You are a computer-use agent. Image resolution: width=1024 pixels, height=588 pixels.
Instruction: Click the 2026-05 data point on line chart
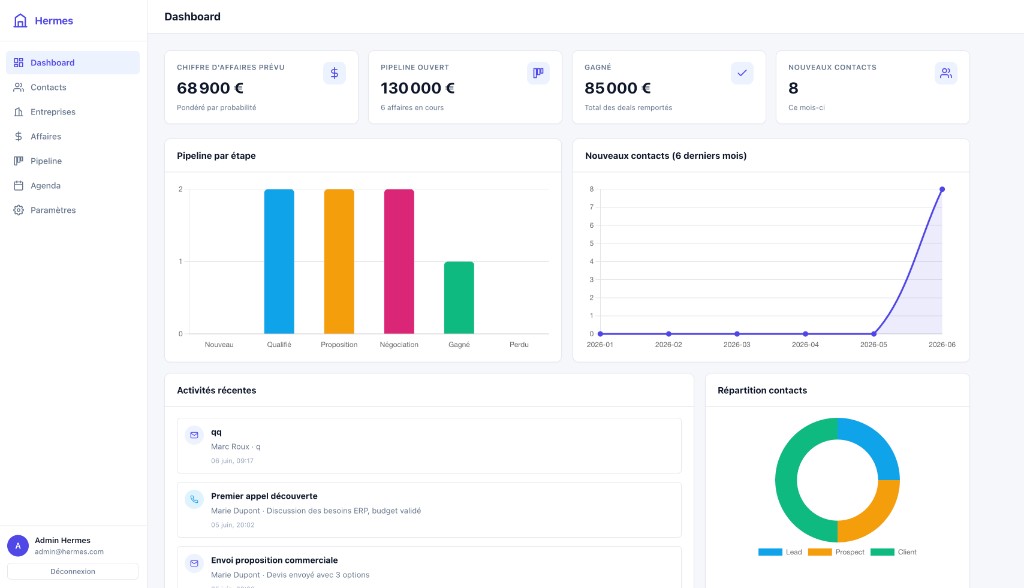(874, 334)
